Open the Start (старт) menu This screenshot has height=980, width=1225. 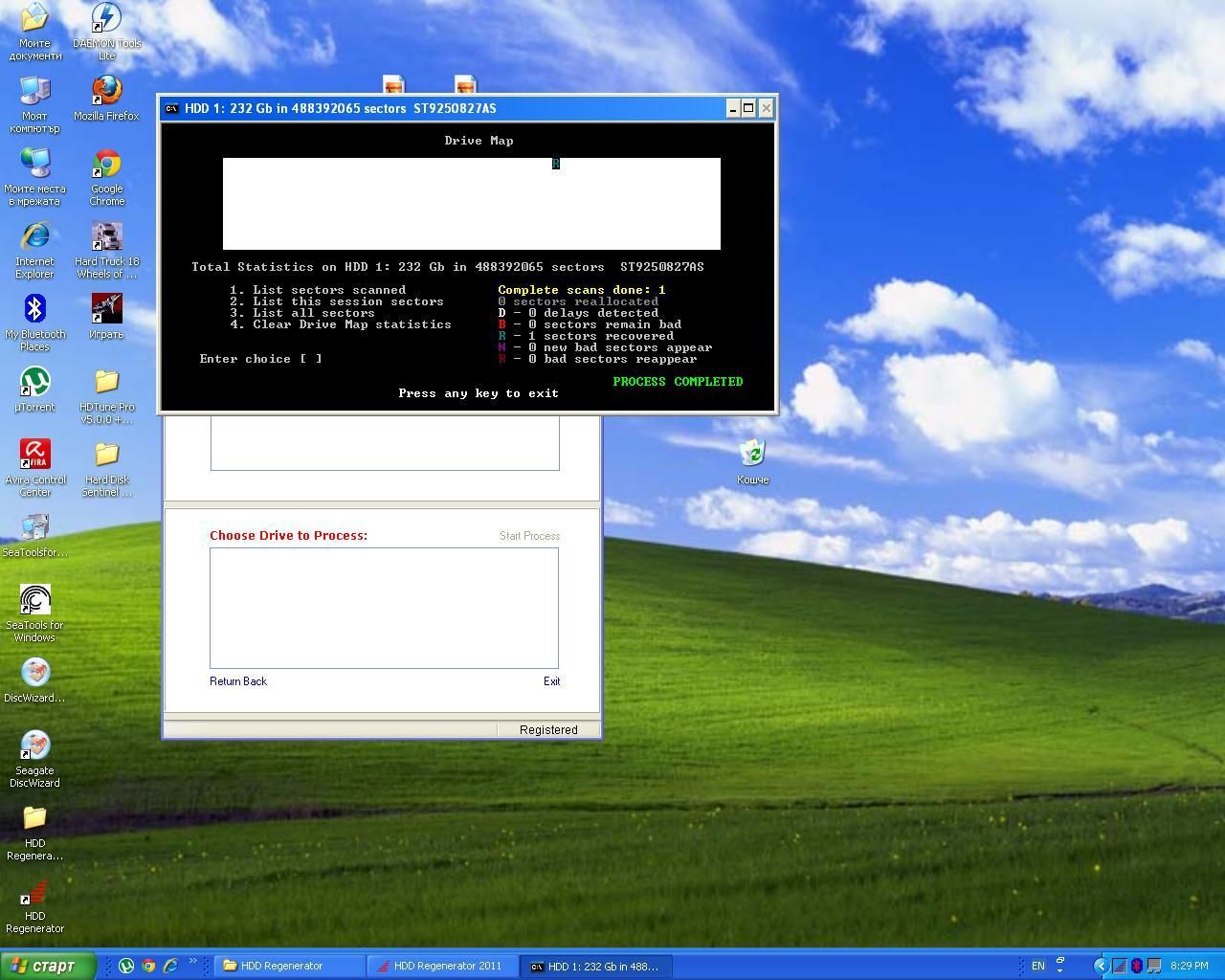[x=48, y=966]
